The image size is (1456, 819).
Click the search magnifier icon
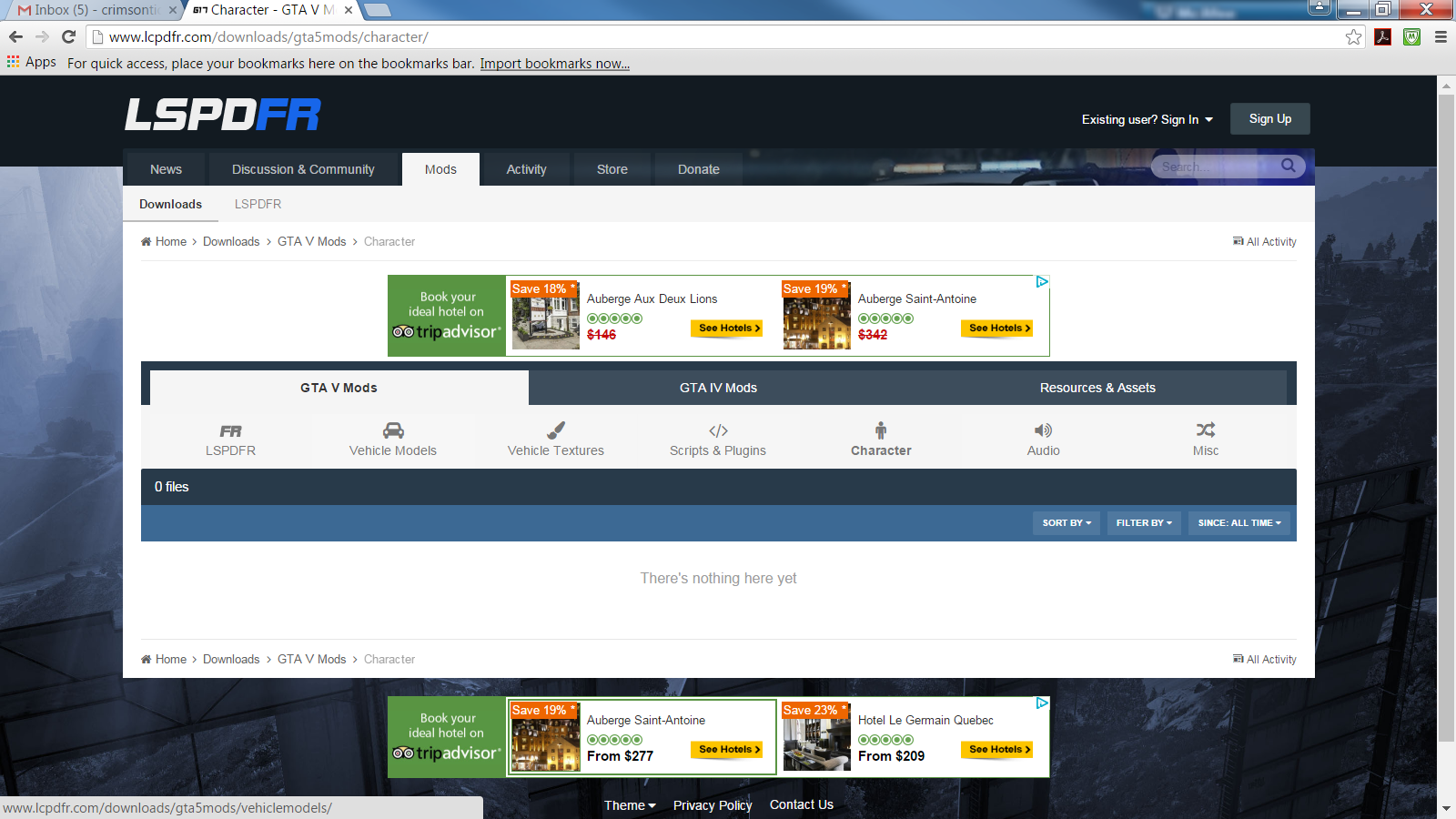pyautogui.click(x=1288, y=166)
